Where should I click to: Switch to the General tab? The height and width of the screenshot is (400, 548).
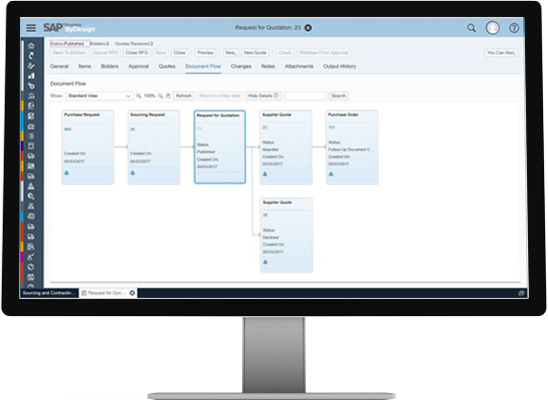point(59,66)
